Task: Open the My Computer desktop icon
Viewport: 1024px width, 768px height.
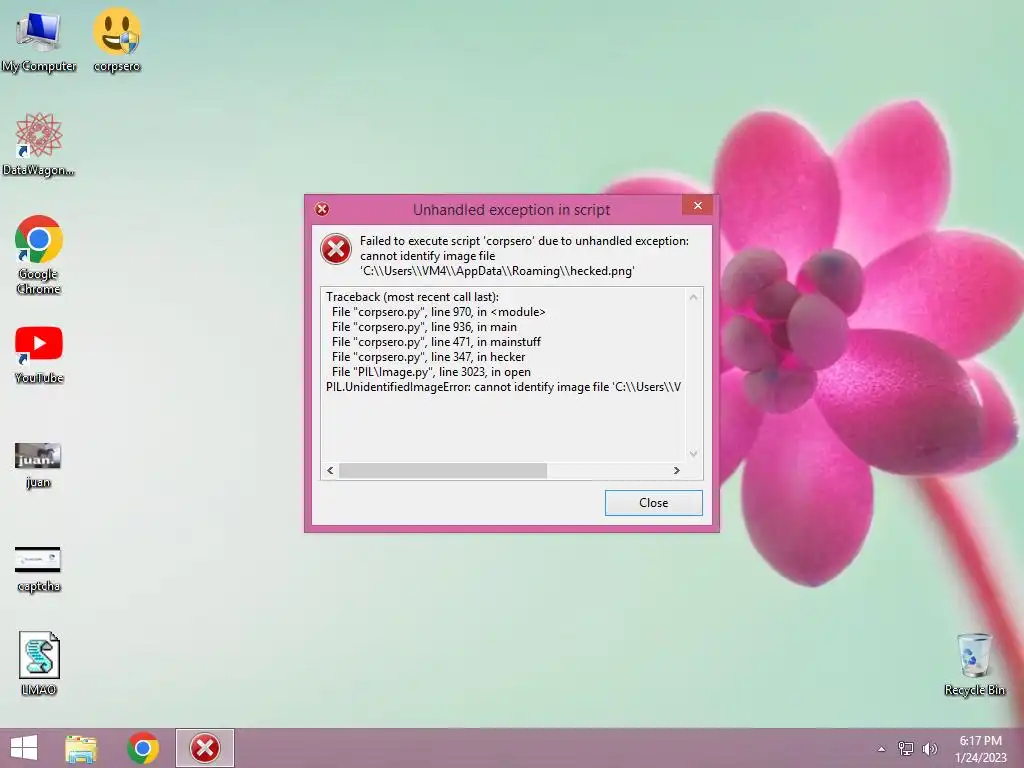Action: coord(39,41)
